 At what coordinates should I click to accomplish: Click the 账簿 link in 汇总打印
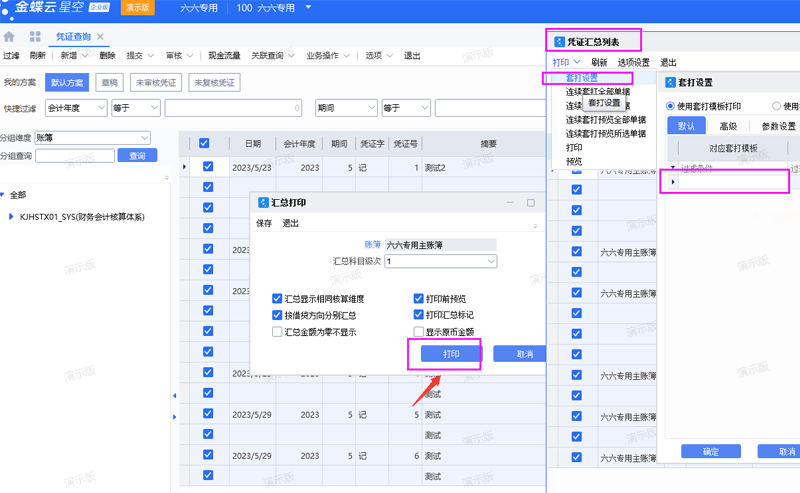click(x=372, y=244)
